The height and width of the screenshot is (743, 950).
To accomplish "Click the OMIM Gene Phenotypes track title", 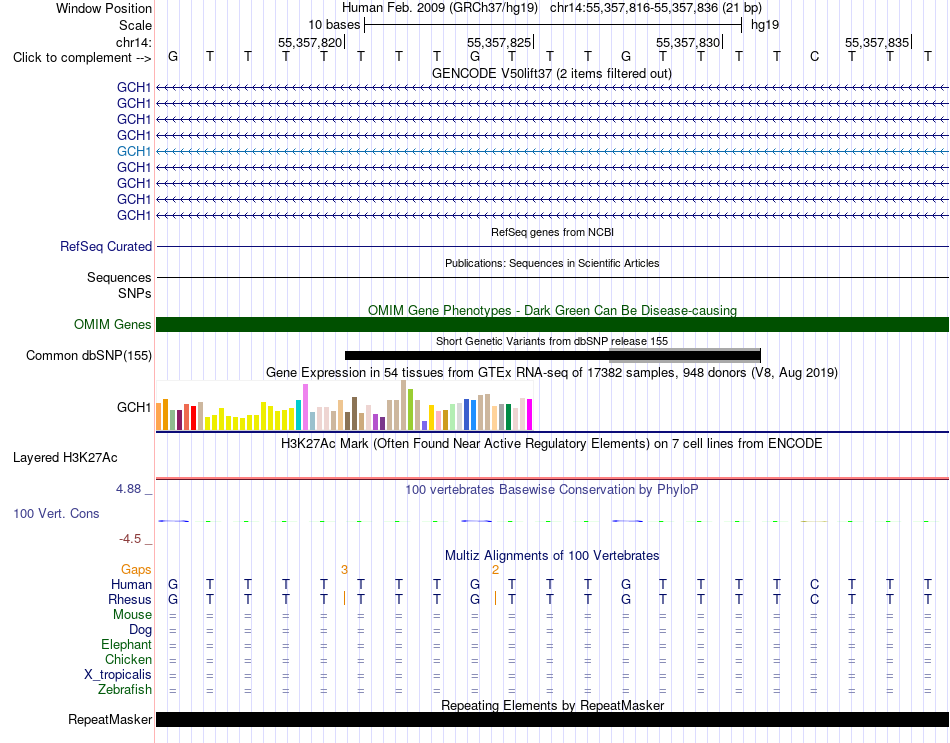I will click(552, 310).
